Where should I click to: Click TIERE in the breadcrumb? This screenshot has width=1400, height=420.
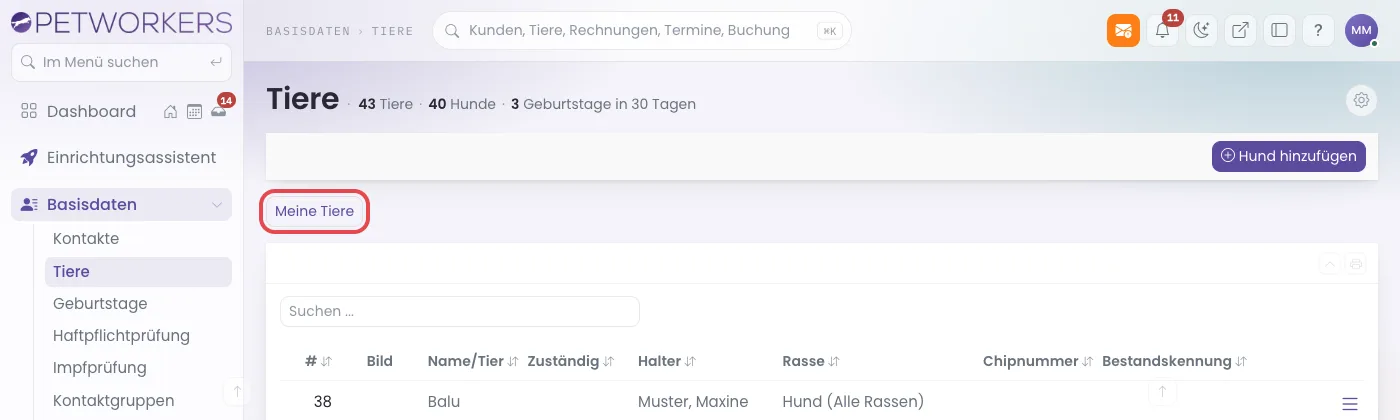click(x=393, y=31)
